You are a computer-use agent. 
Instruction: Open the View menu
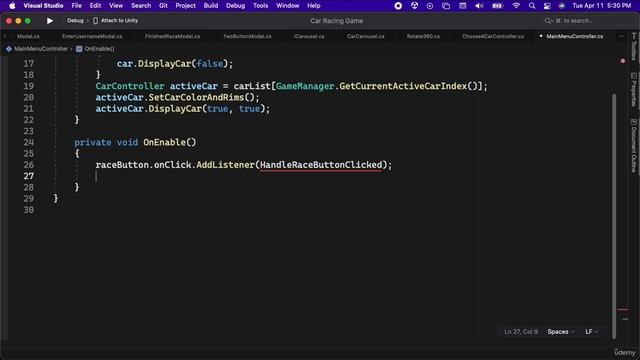(x=116, y=6)
